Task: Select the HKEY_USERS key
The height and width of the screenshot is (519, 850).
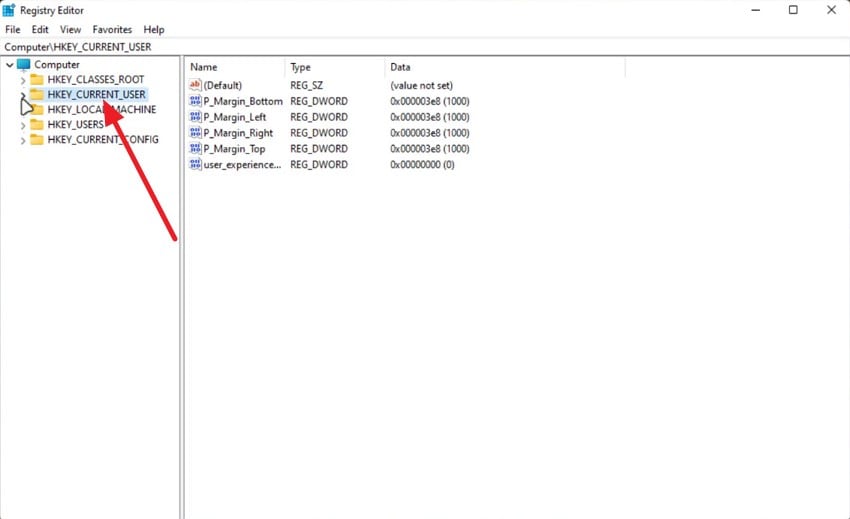Action: 75,125
